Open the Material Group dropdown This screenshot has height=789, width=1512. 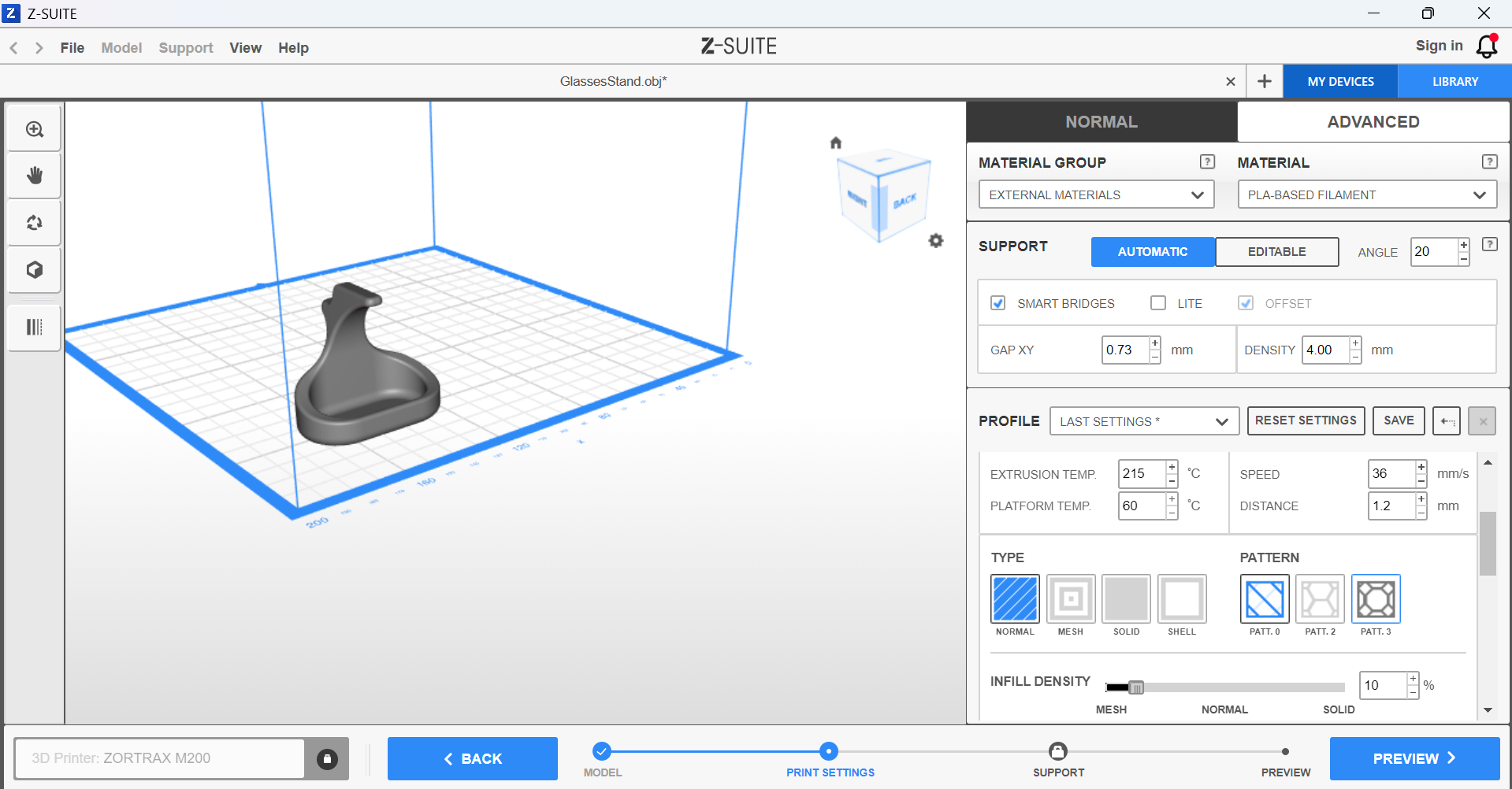(1096, 194)
